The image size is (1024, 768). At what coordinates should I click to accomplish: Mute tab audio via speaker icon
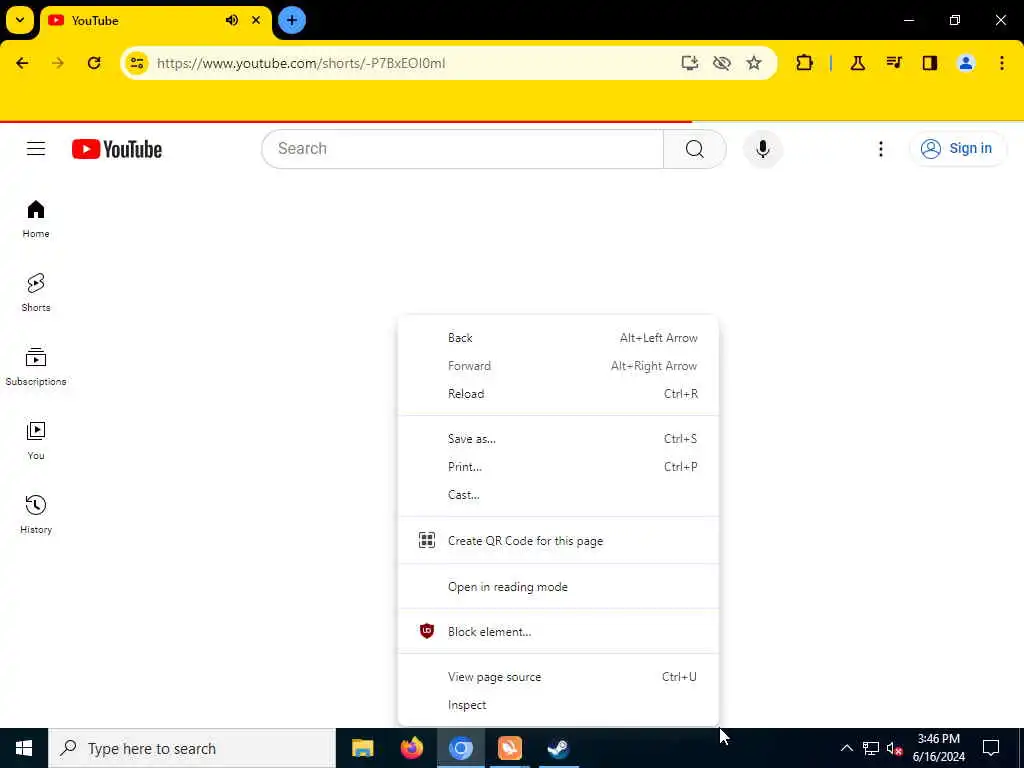pos(232,20)
